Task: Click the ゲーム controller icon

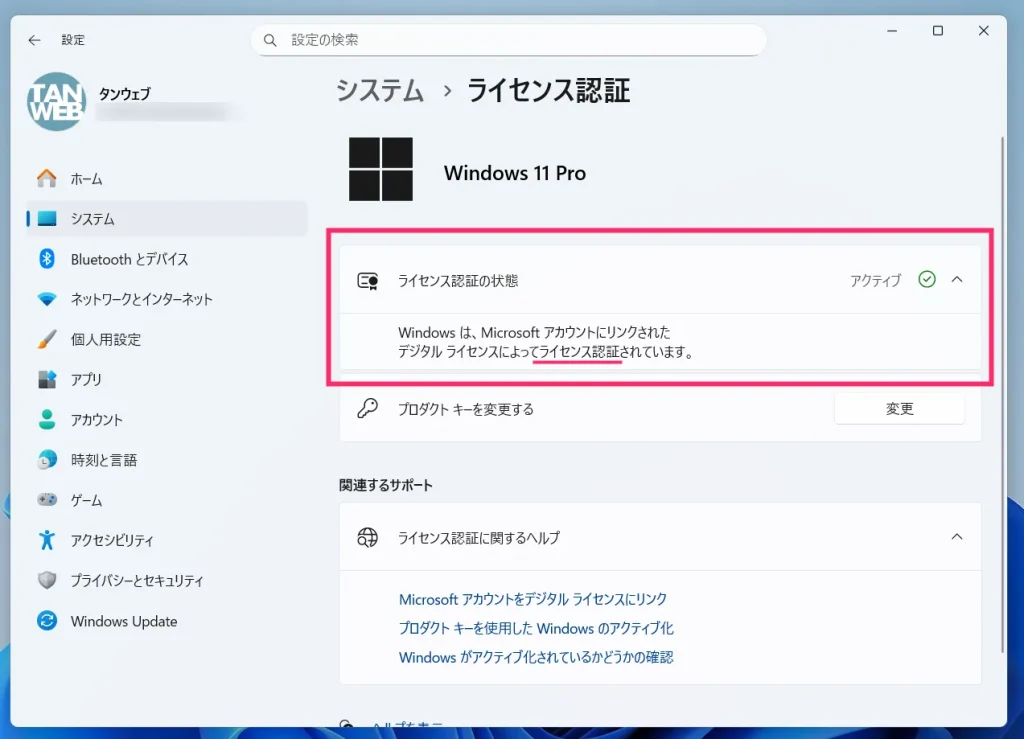Action: pos(46,500)
